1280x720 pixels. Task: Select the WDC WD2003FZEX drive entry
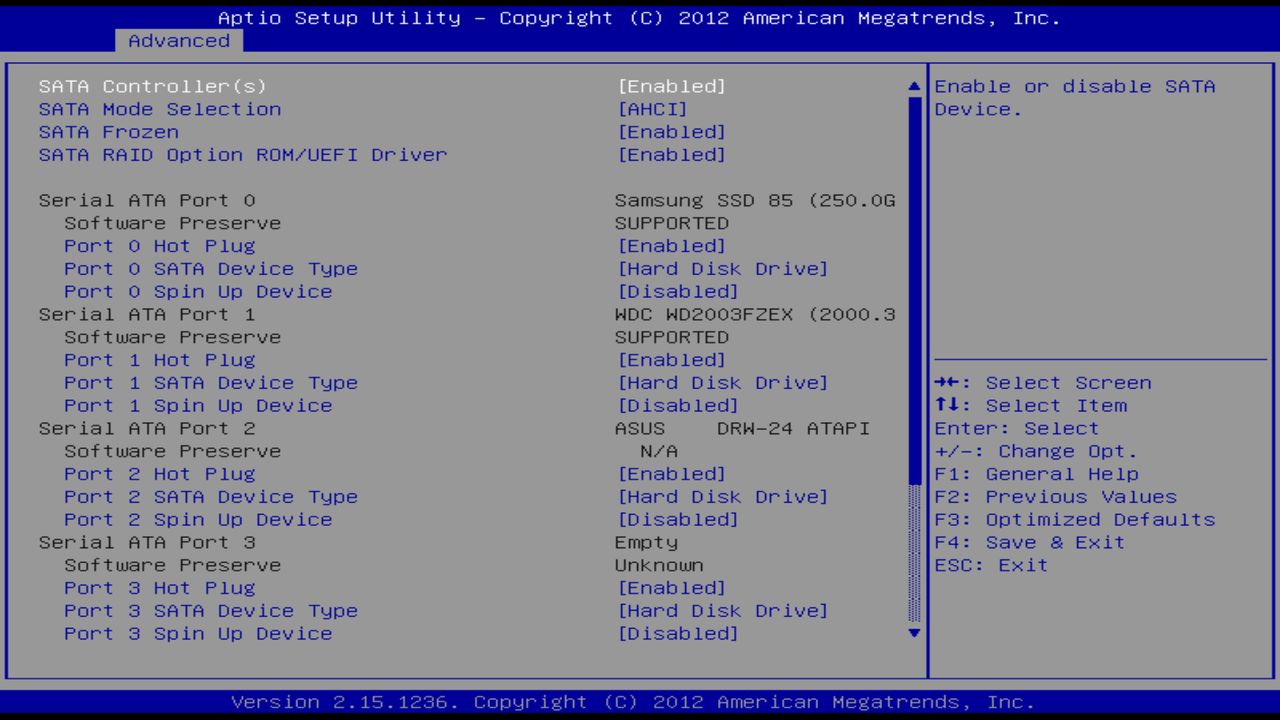(x=146, y=314)
